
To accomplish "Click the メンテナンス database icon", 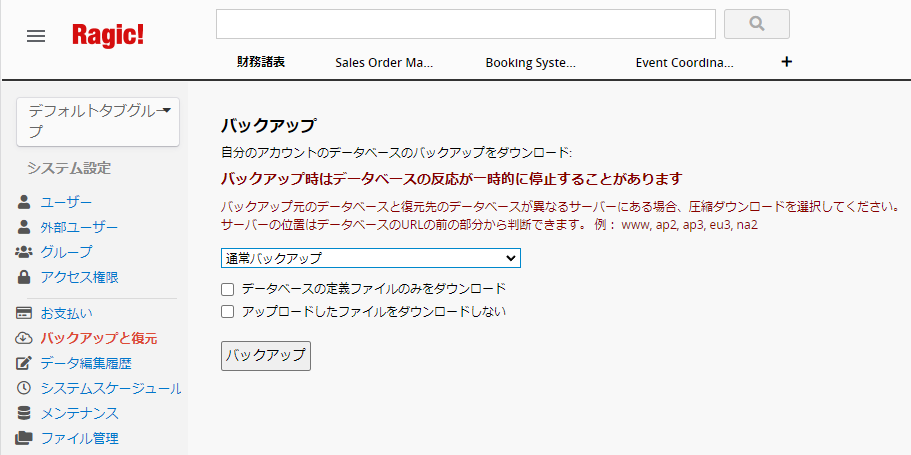I will click(x=25, y=413).
